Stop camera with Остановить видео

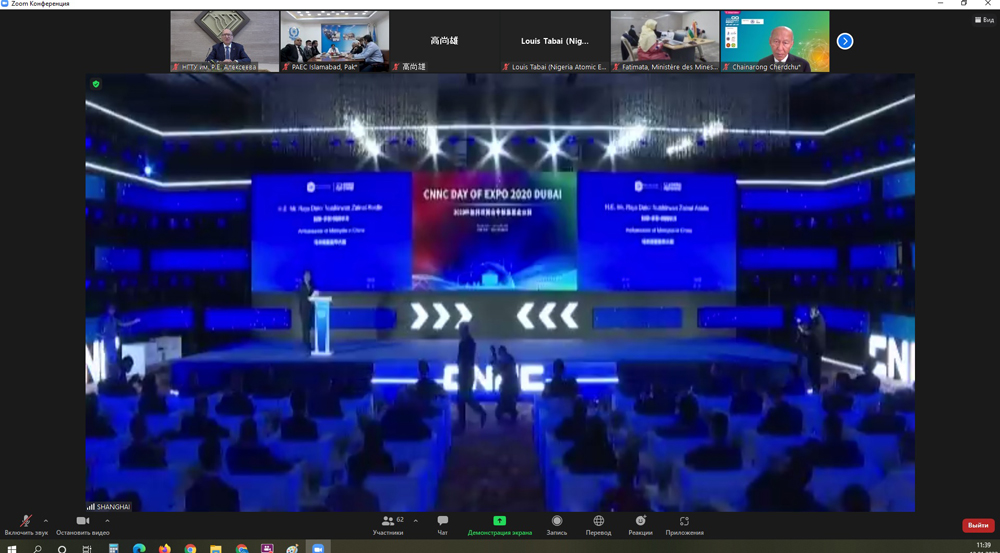pos(83,526)
